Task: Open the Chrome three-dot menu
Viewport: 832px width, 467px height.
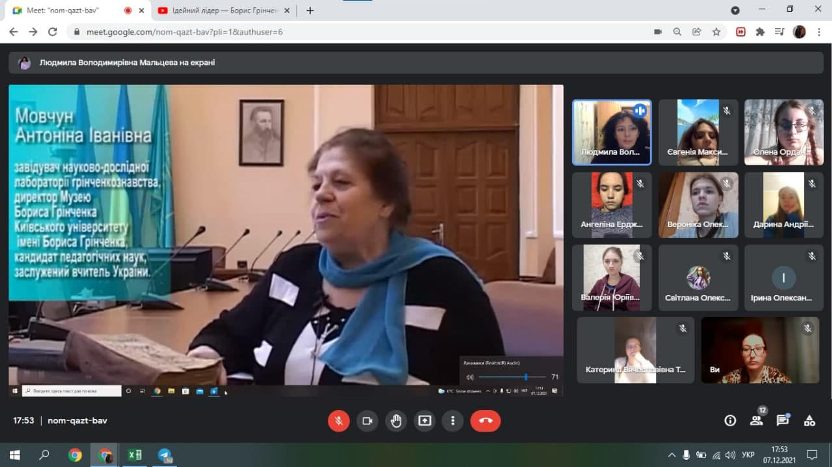Action: (819, 32)
